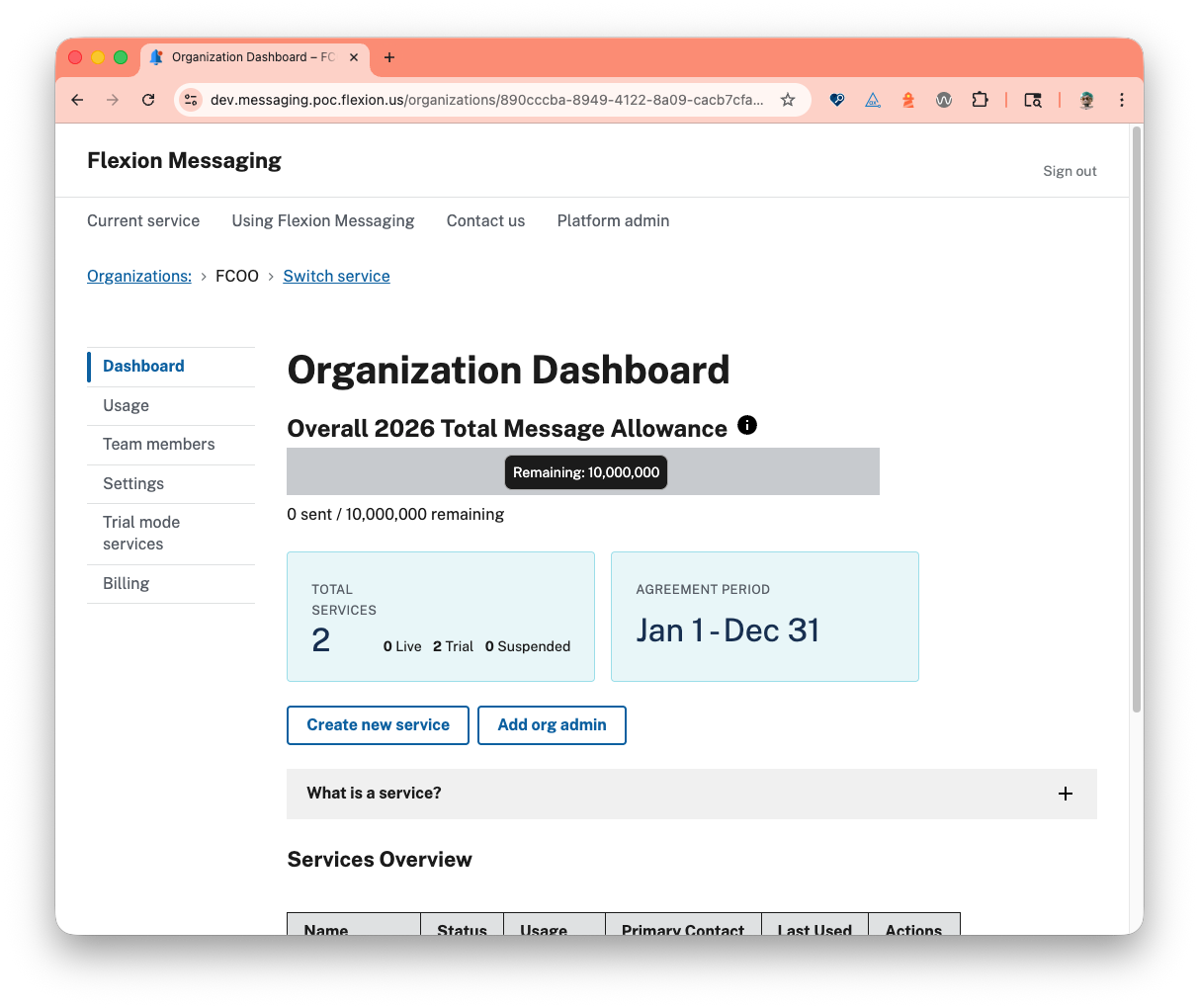
Task: Click the browser address bar URL
Action: coord(486,100)
